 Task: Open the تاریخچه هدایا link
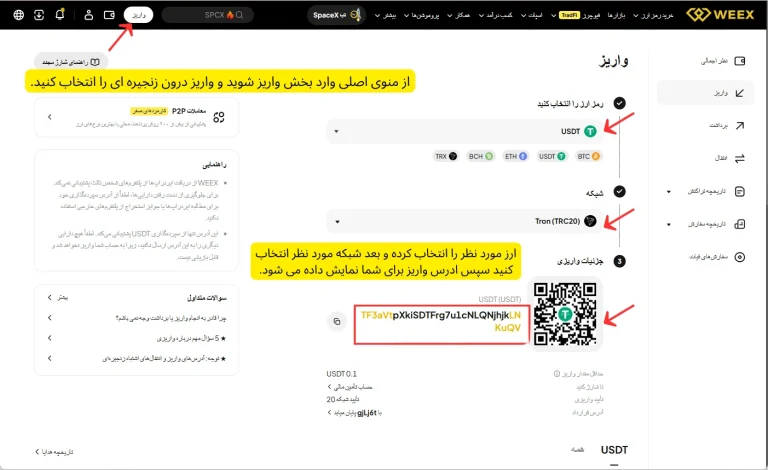[54, 451]
